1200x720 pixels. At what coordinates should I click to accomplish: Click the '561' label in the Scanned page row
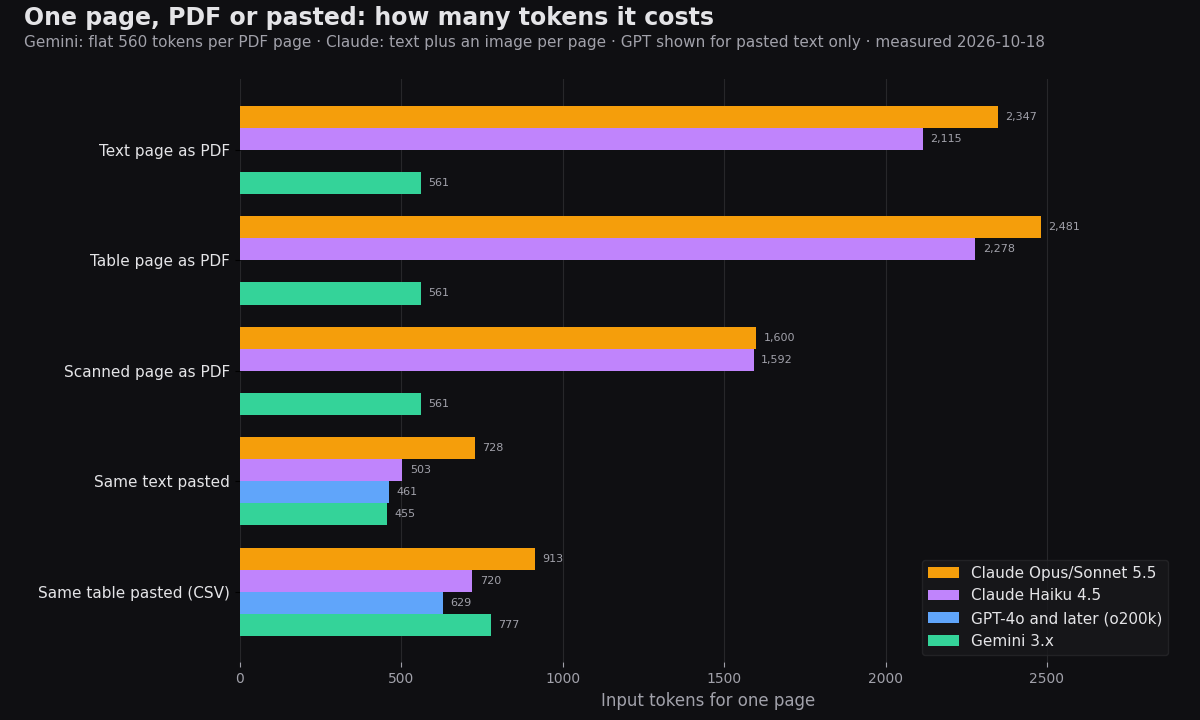click(439, 404)
